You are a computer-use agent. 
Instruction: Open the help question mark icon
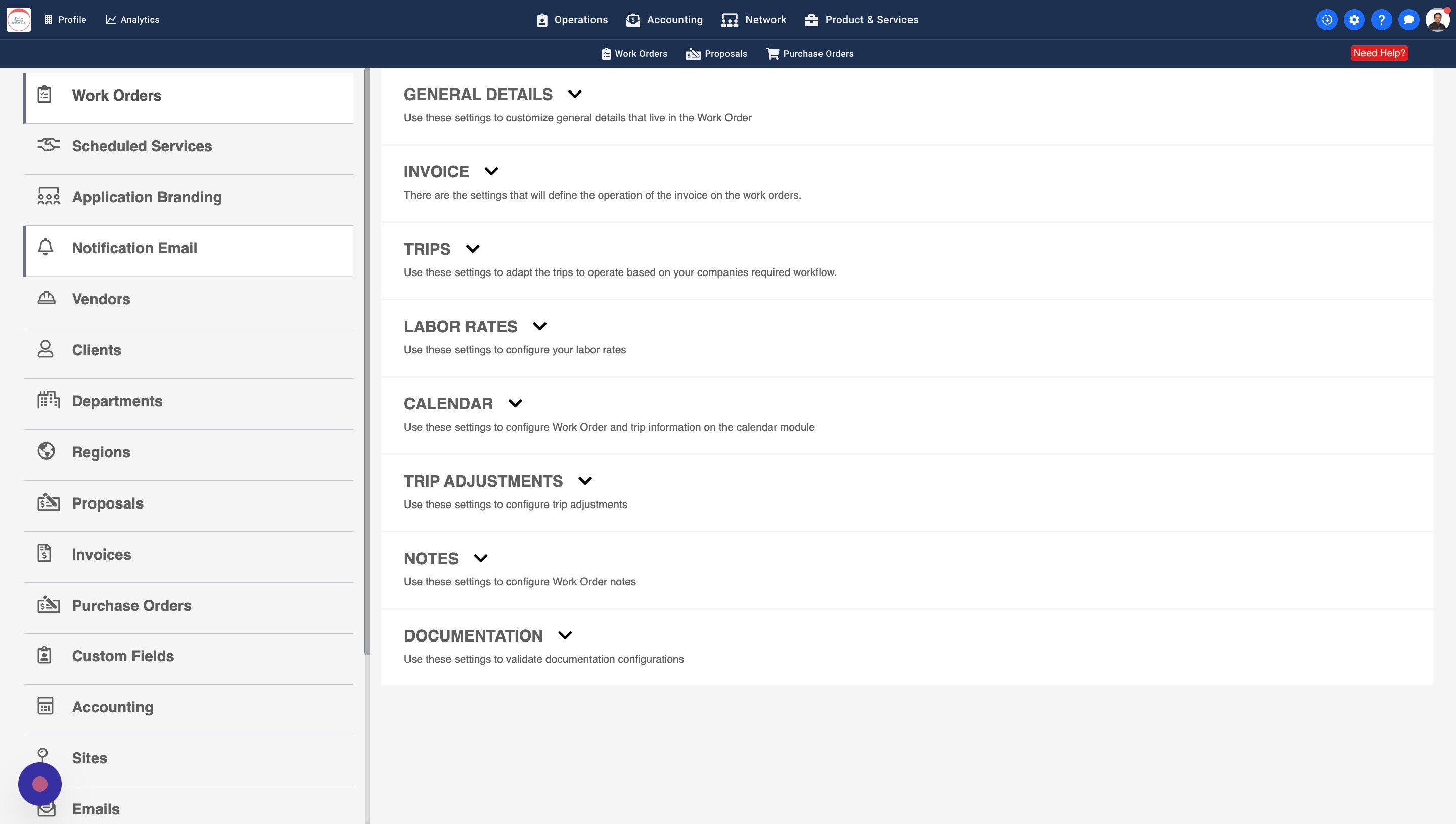tap(1381, 20)
